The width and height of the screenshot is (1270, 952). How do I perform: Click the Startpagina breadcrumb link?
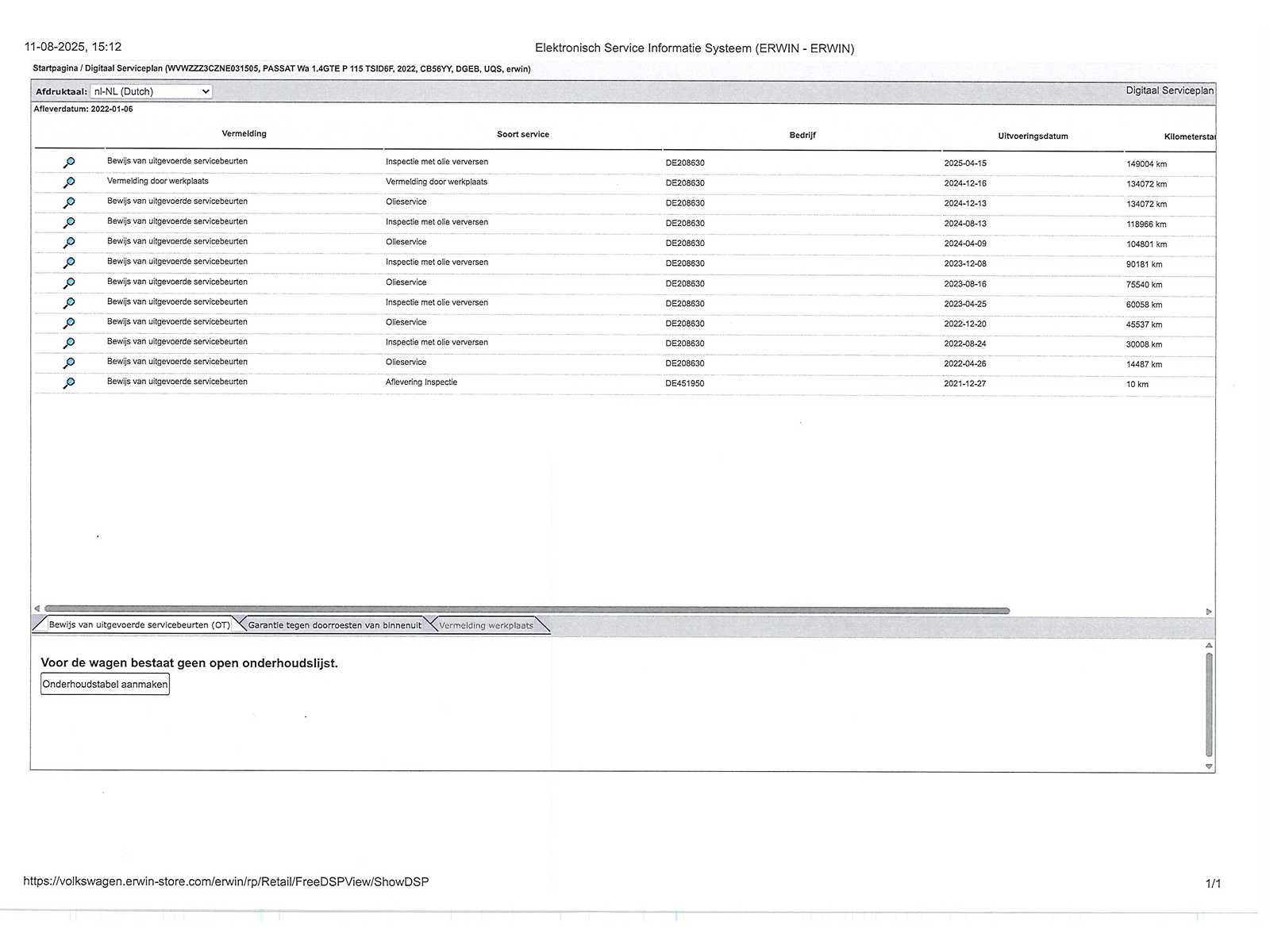tap(55, 69)
